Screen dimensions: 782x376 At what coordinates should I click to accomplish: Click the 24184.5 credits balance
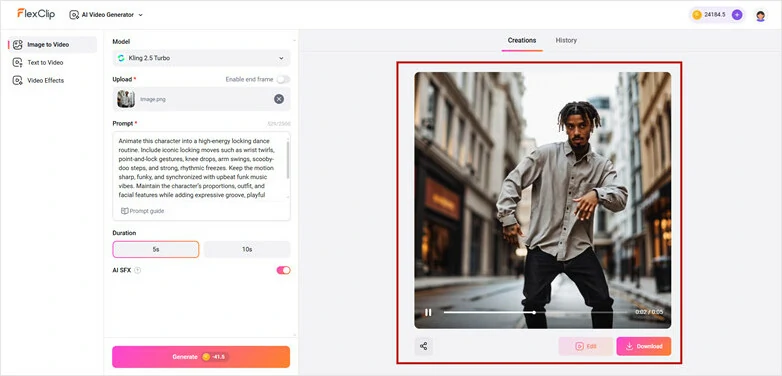click(x=715, y=15)
